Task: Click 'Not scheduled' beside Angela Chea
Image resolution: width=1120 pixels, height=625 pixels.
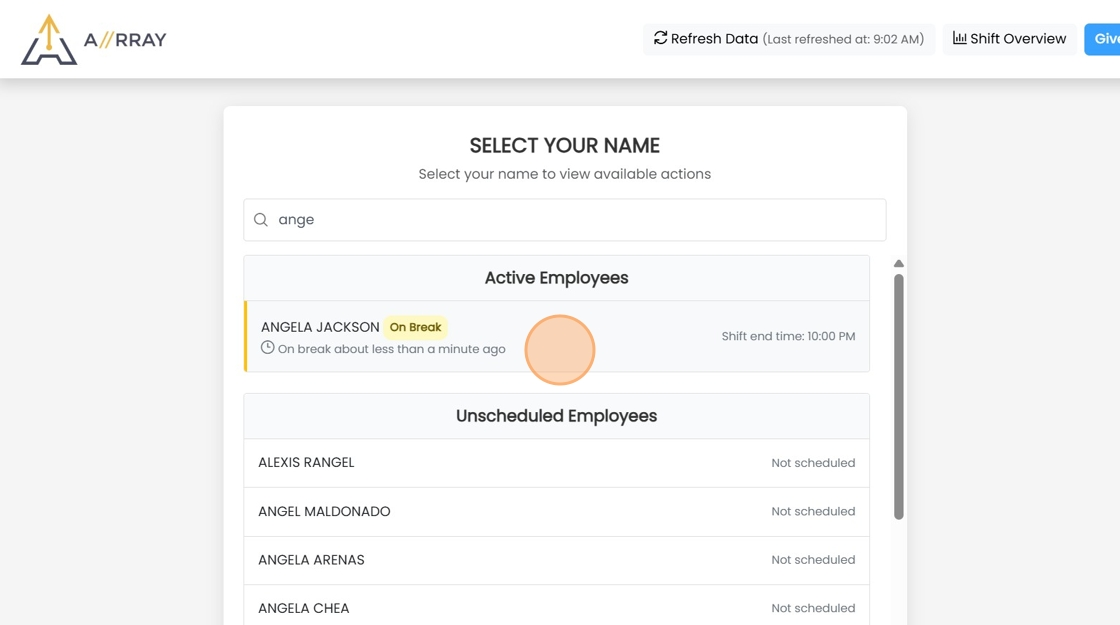Action: [813, 608]
